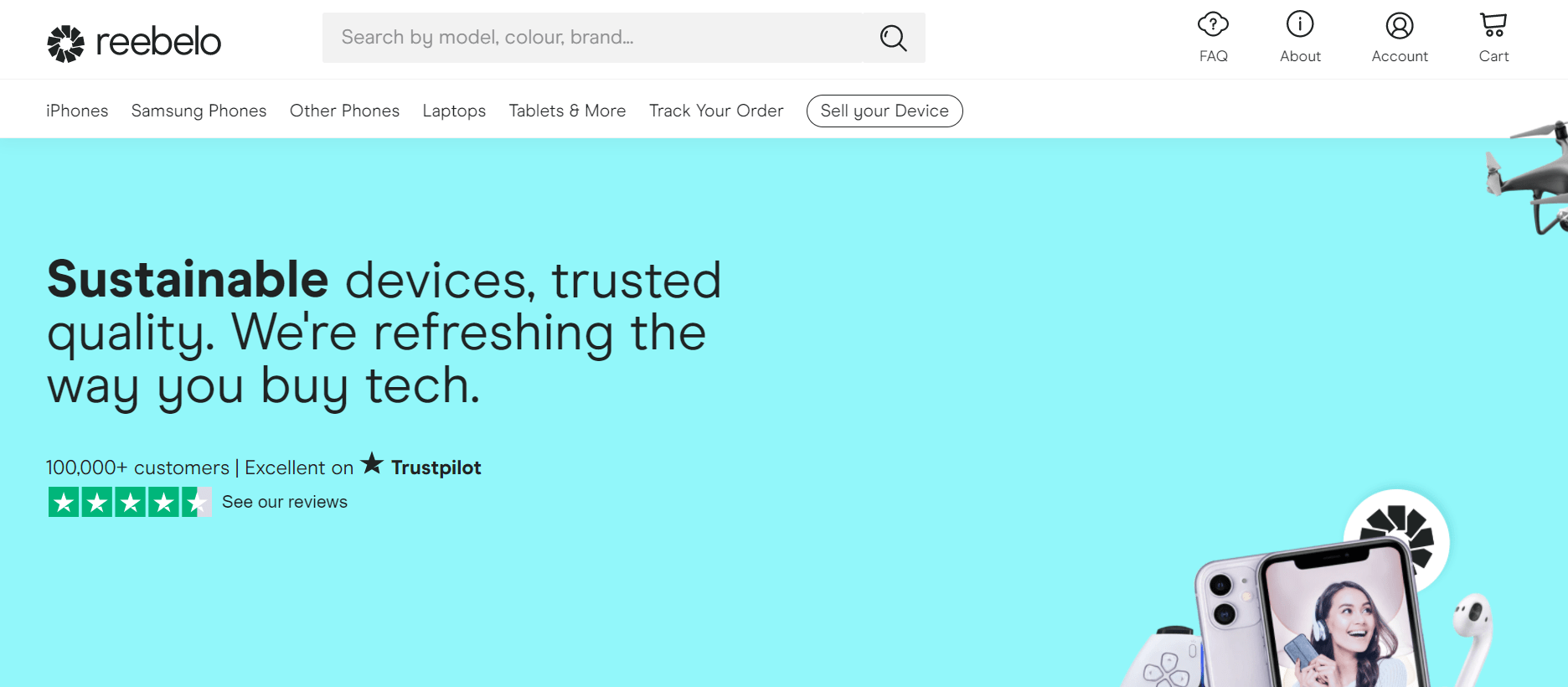Click the FAQ question mark icon
1568x687 pixels.
click(x=1213, y=24)
